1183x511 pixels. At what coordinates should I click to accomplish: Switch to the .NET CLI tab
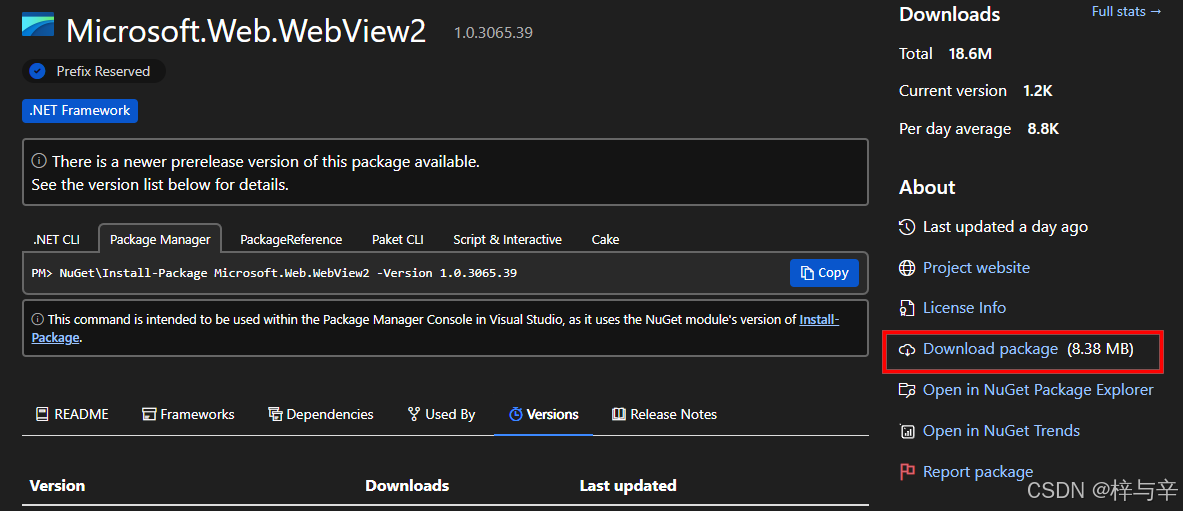(x=57, y=239)
